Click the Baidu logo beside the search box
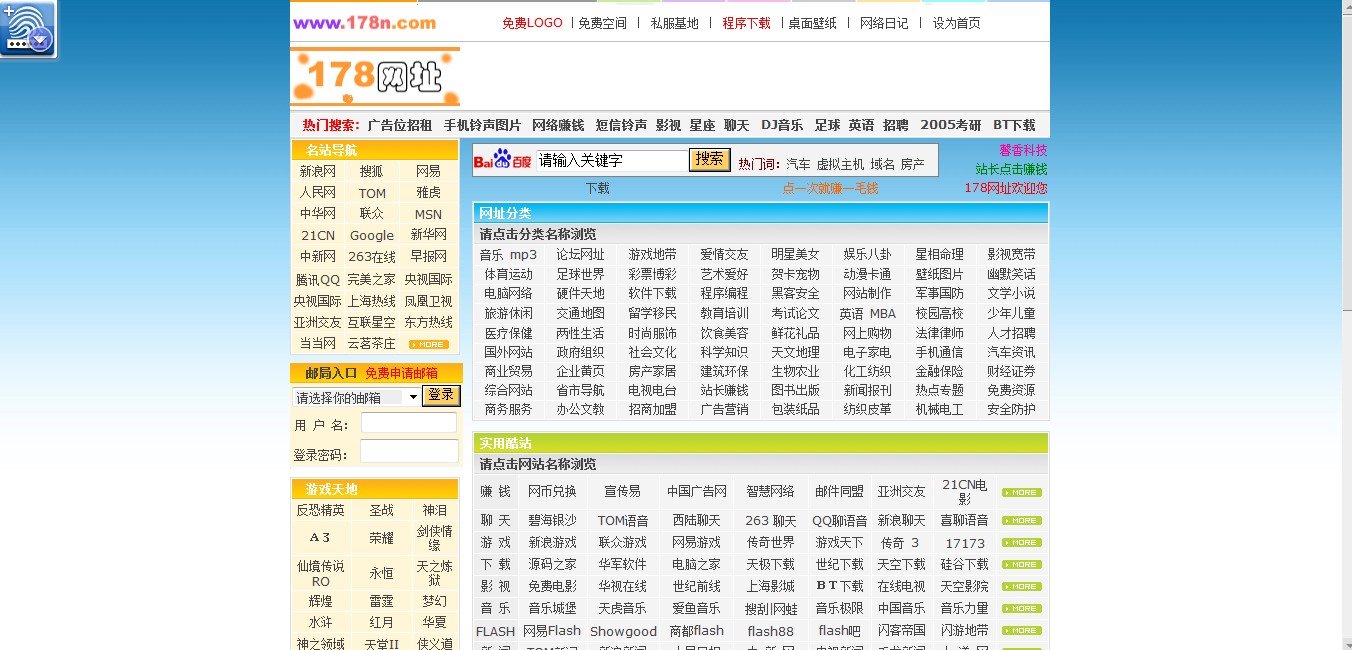1352x650 pixels. (x=503, y=160)
